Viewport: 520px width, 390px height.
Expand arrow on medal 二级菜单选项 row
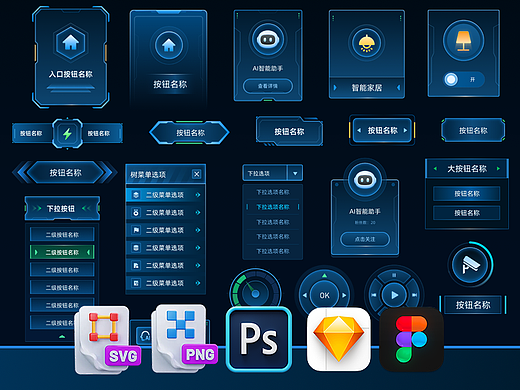coord(198,212)
